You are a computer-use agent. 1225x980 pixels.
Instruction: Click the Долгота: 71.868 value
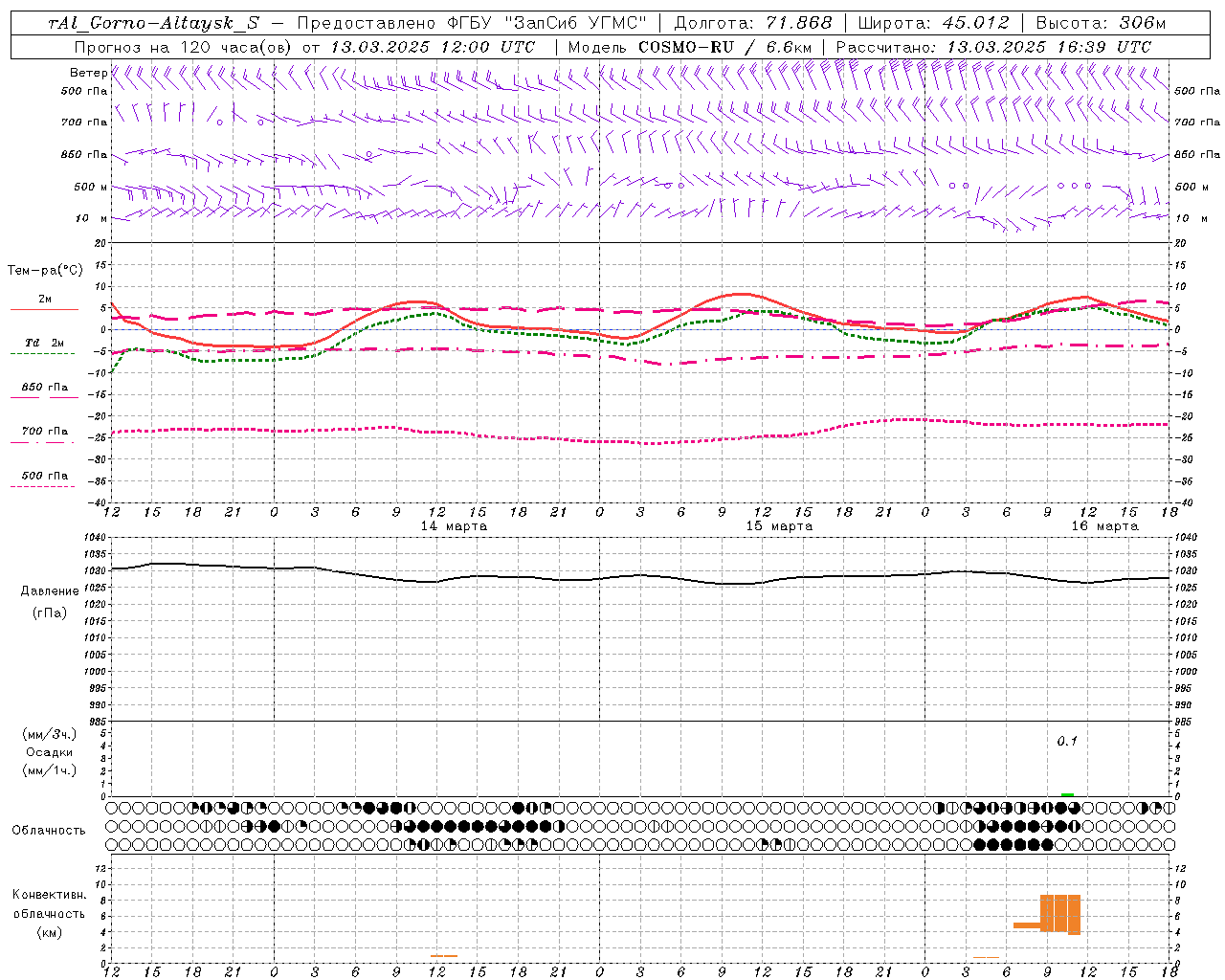click(x=753, y=23)
